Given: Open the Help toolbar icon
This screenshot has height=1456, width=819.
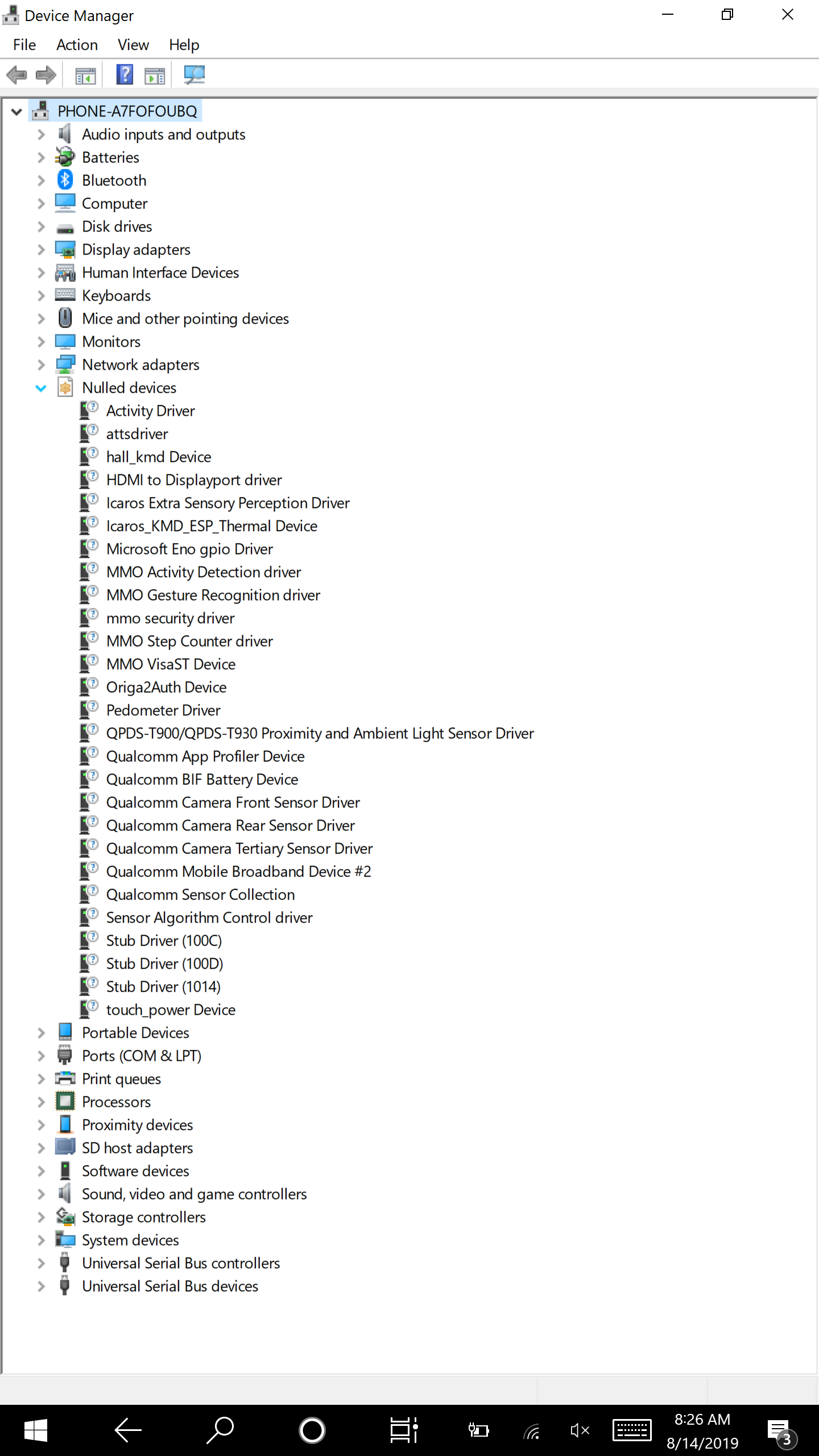Looking at the screenshot, I should tap(125, 75).
